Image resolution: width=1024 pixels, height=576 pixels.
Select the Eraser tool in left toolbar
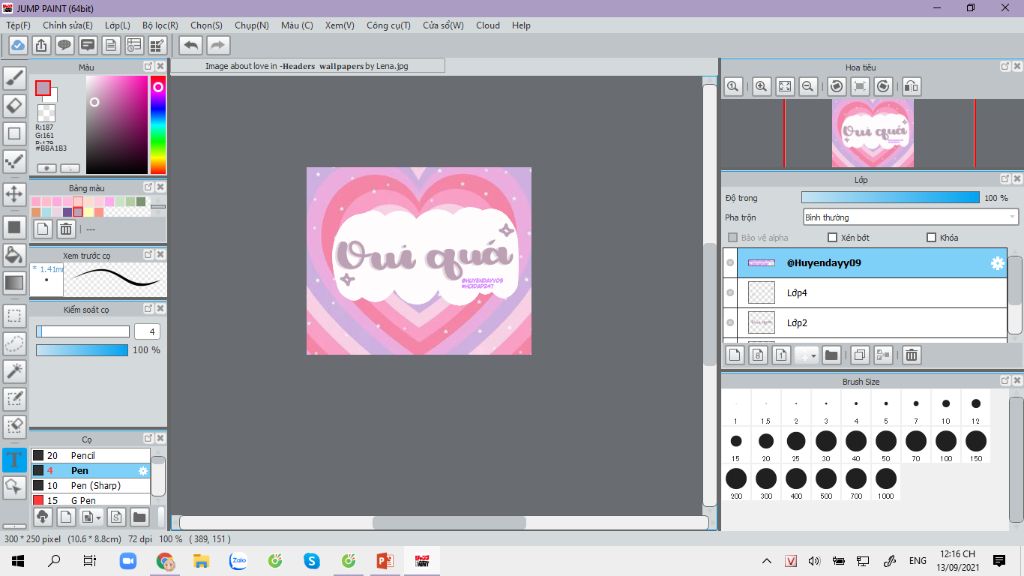pos(14,105)
